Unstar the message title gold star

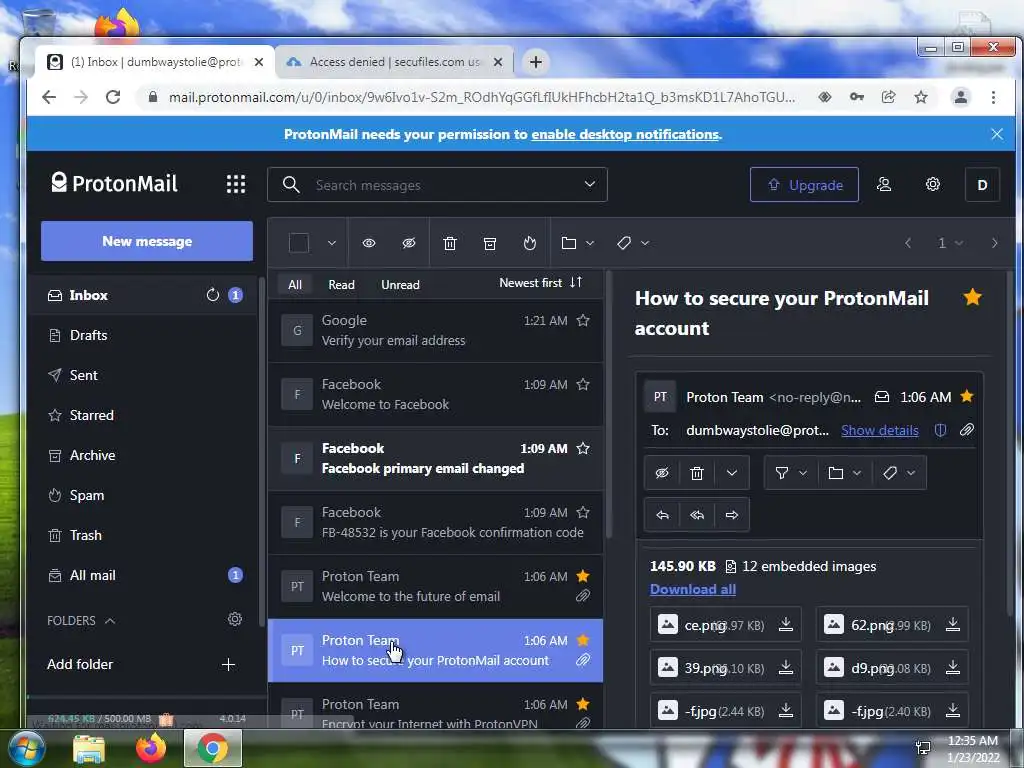(x=972, y=298)
